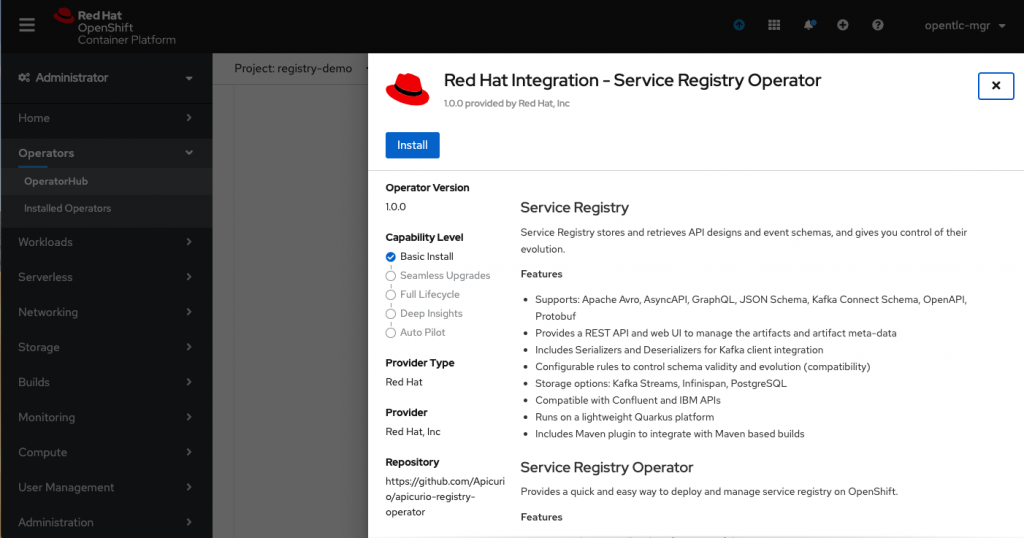This screenshot has height=538, width=1024.
Task: Click the cluster update status icon
Action: (739, 25)
